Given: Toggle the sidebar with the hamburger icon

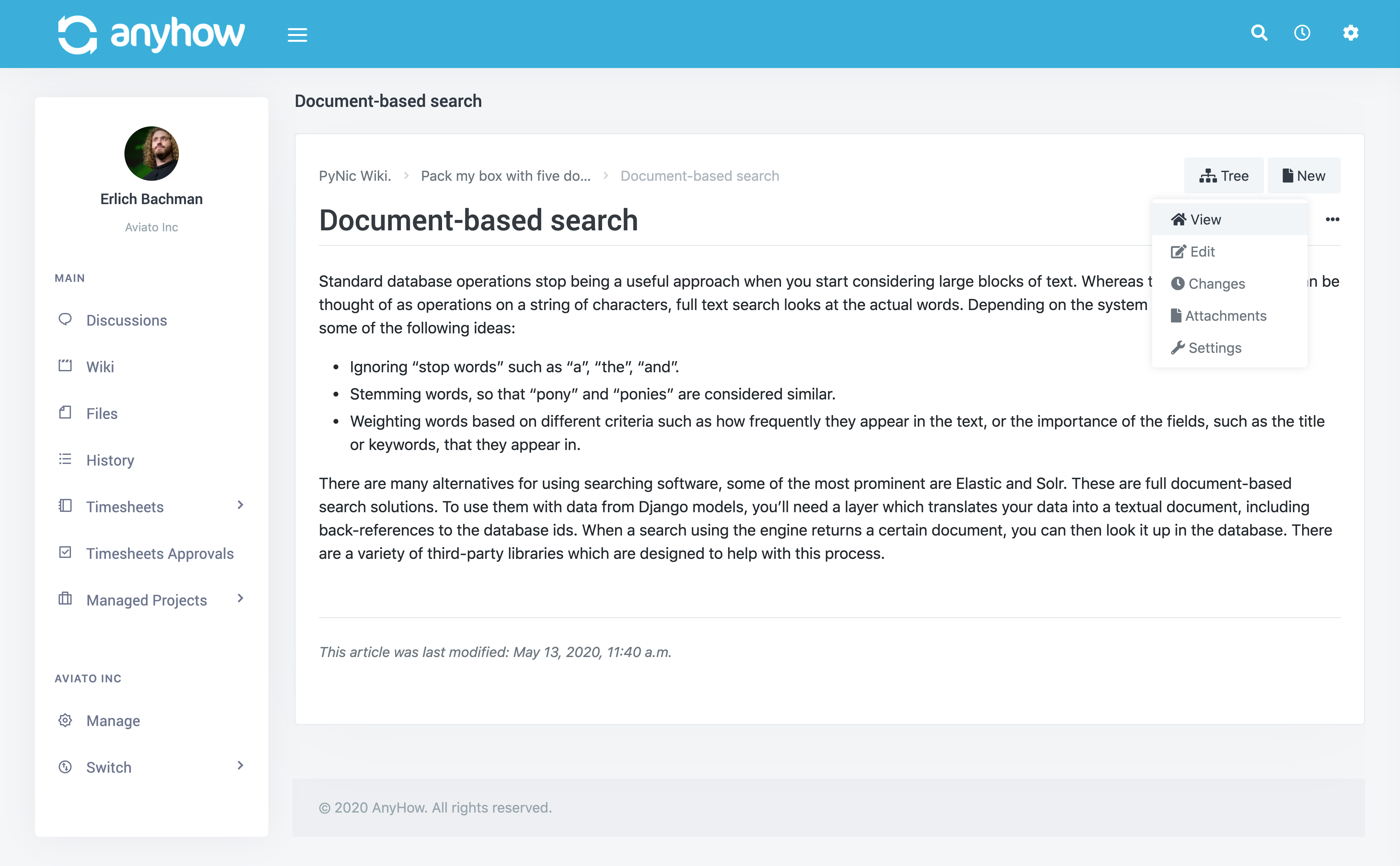Looking at the screenshot, I should 297,34.
